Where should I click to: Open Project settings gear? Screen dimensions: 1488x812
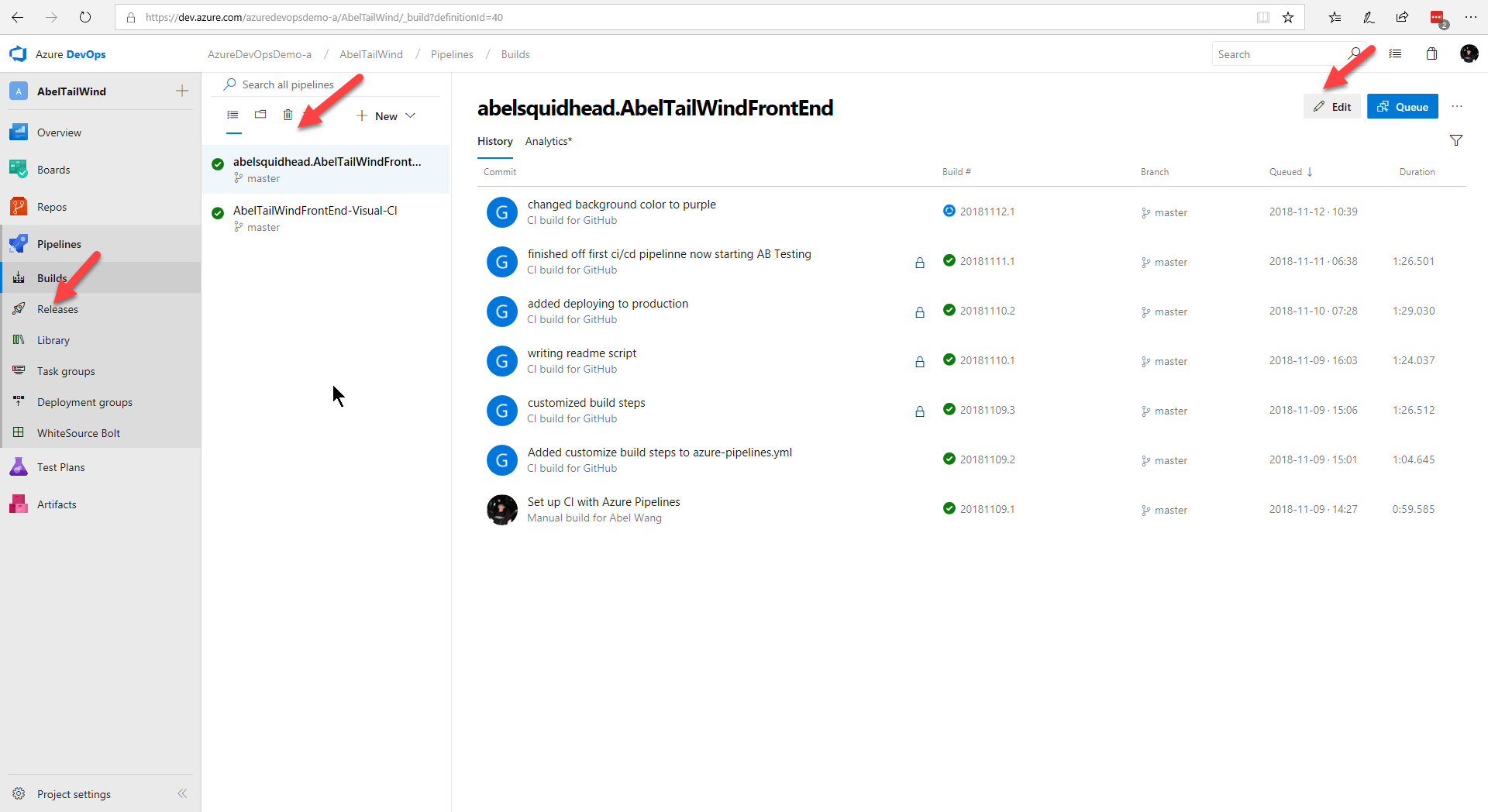[x=19, y=793]
